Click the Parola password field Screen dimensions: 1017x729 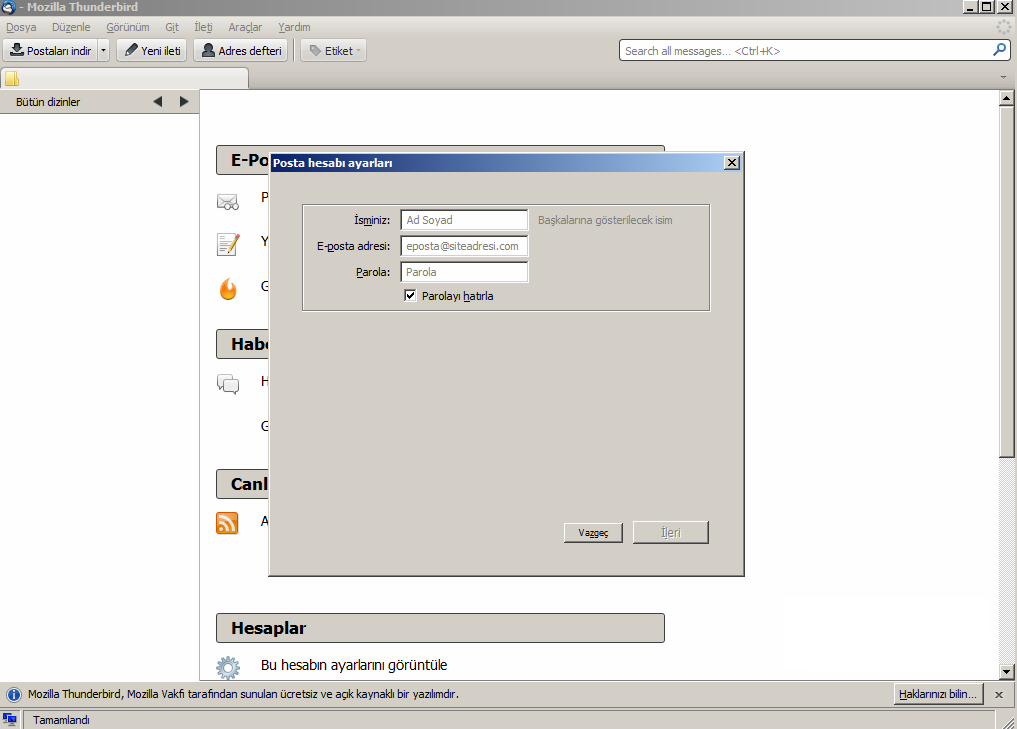click(x=464, y=272)
